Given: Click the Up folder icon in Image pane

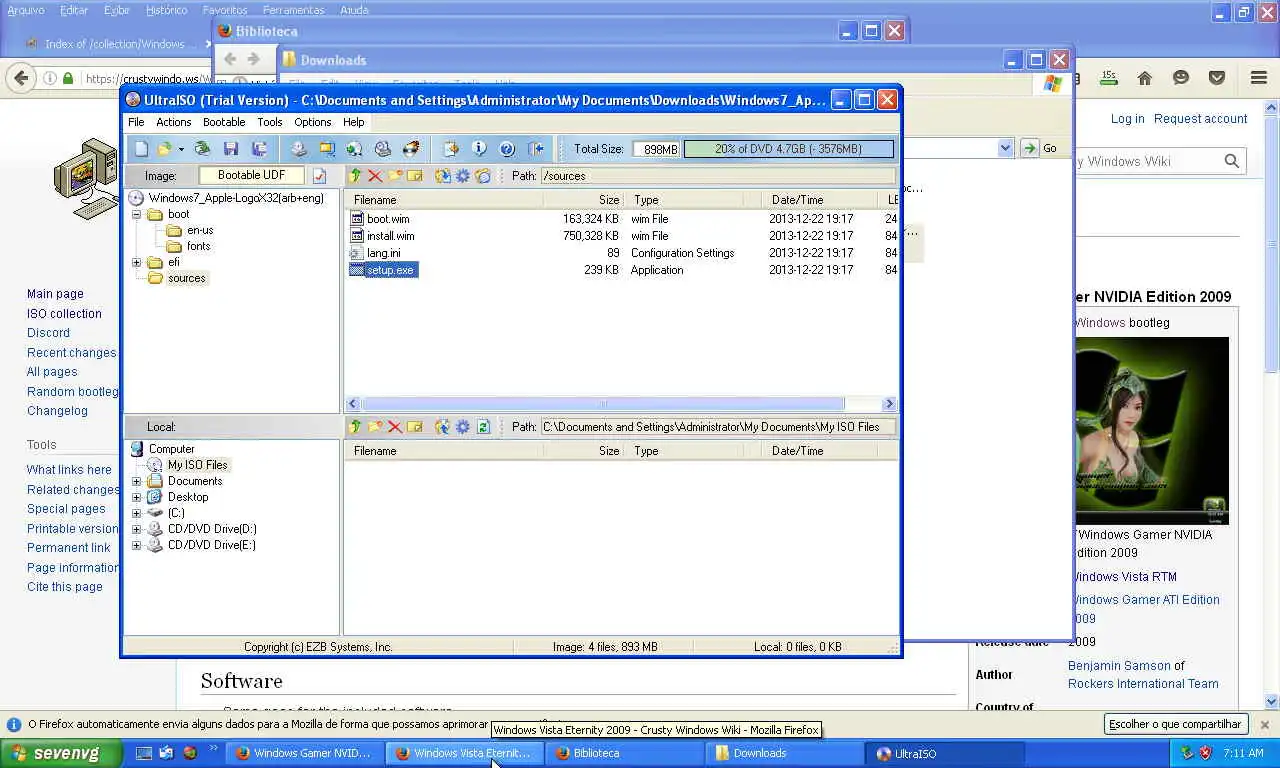Looking at the screenshot, I should pyautogui.click(x=355, y=175).
